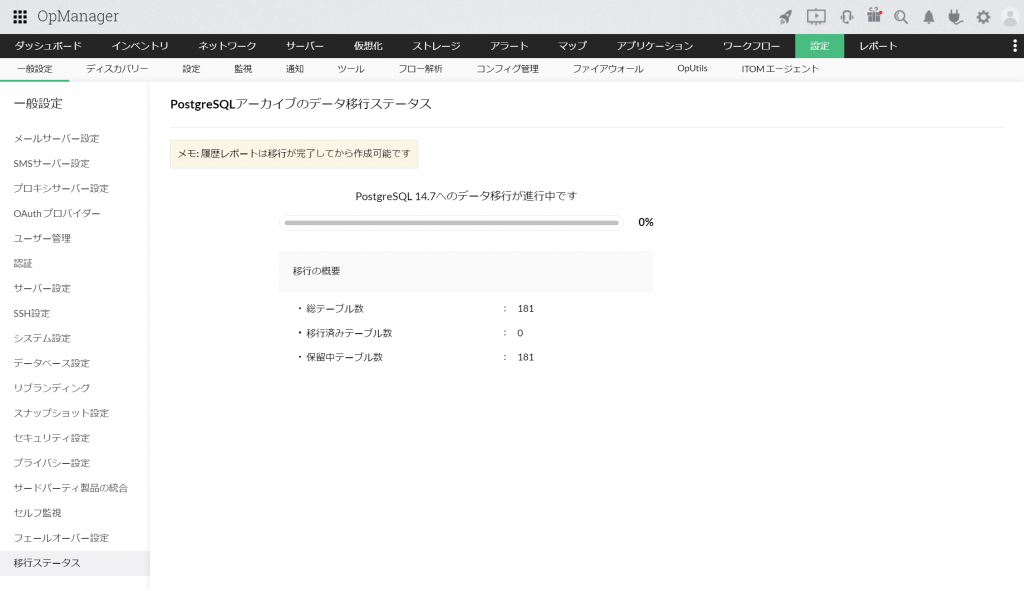Switch to ディスカバリー sub-tab

pyautogui.click(x=117, y=69)
